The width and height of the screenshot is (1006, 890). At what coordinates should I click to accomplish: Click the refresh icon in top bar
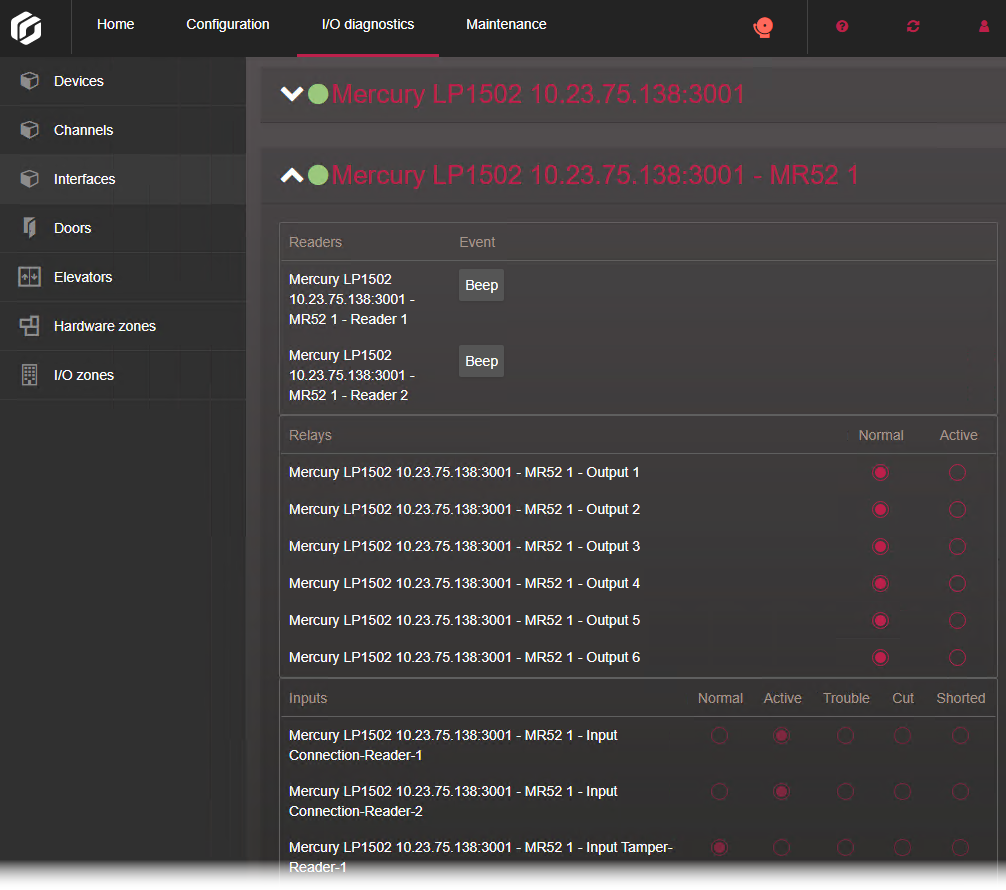913,27
